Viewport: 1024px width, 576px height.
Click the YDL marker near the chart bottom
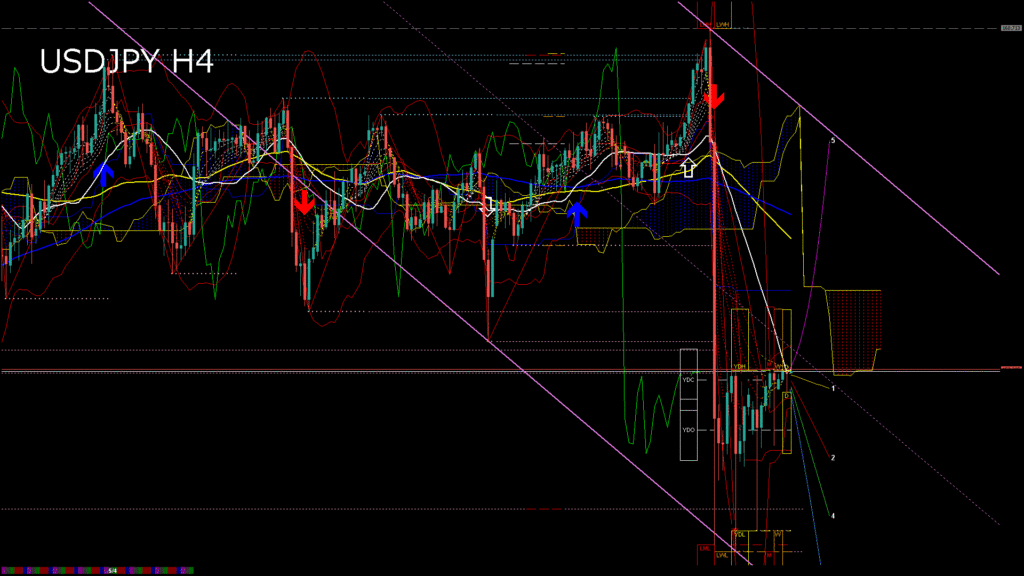739,534
